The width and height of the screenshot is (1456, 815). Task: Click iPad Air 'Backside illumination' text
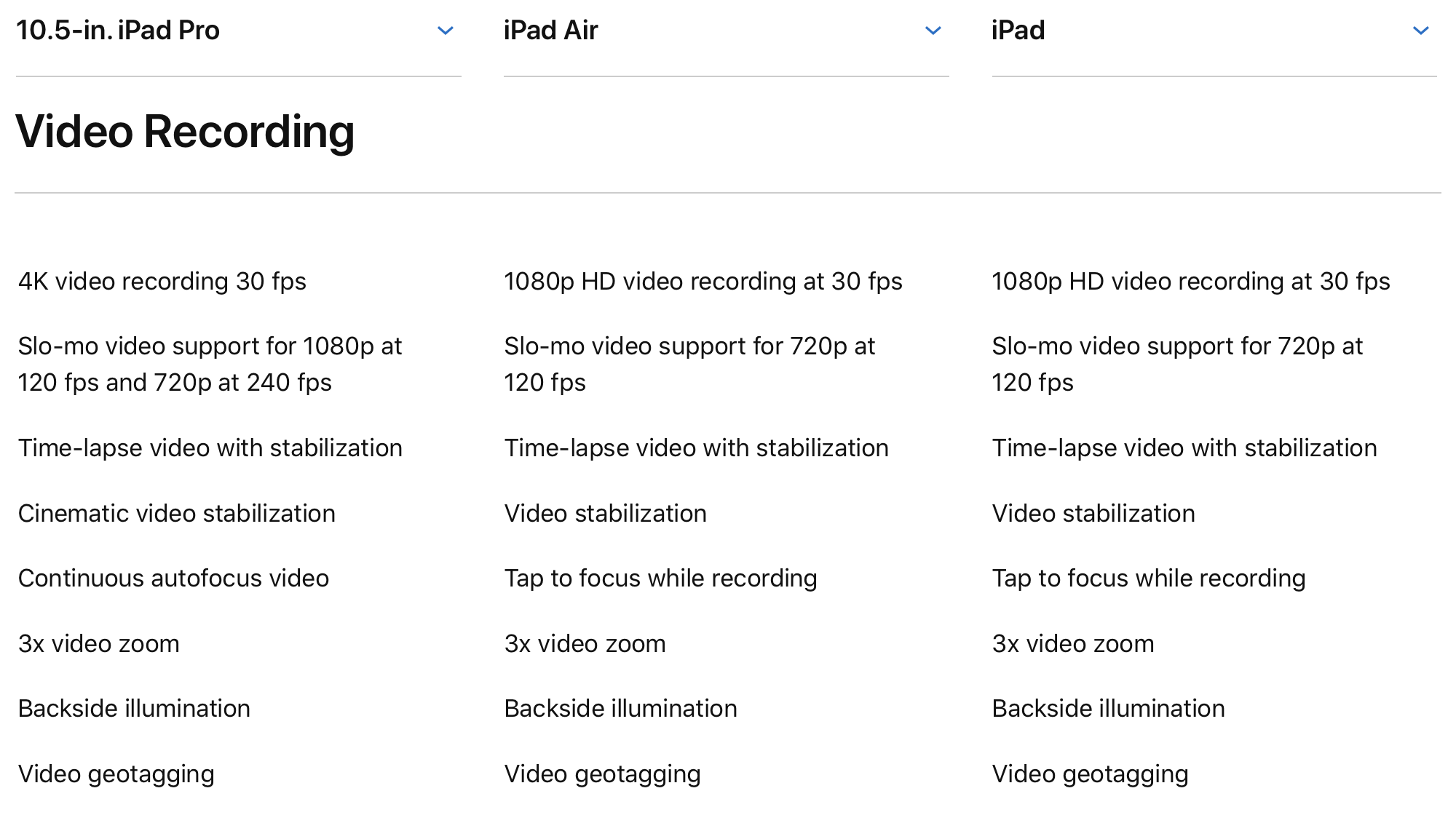point(621,709)
